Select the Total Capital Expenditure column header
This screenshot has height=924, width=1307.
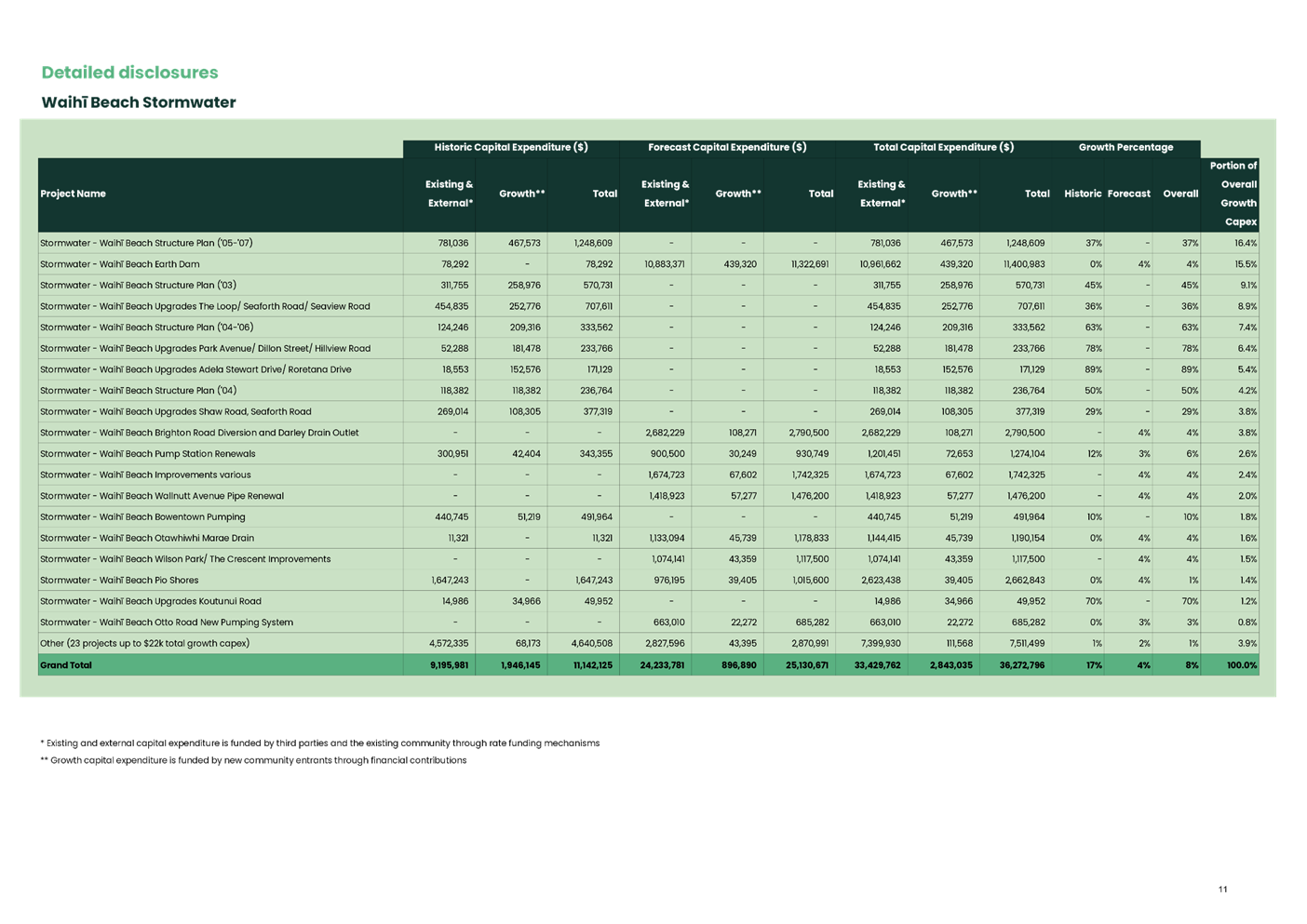click(943, 147)
